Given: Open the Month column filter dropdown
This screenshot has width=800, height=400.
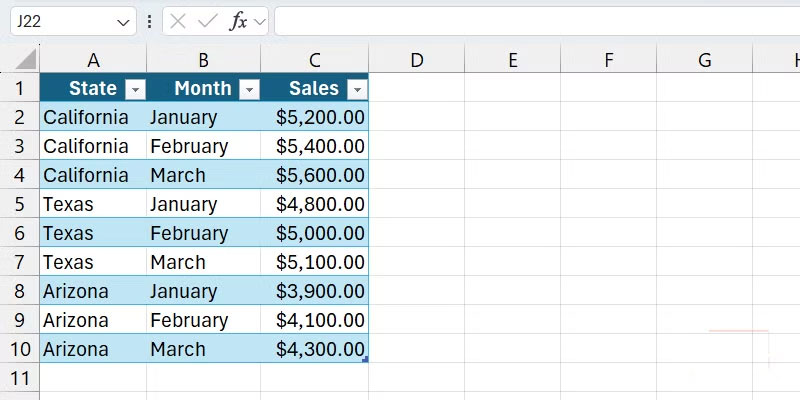Looking at the screenshot, I should tap(249, 89).
